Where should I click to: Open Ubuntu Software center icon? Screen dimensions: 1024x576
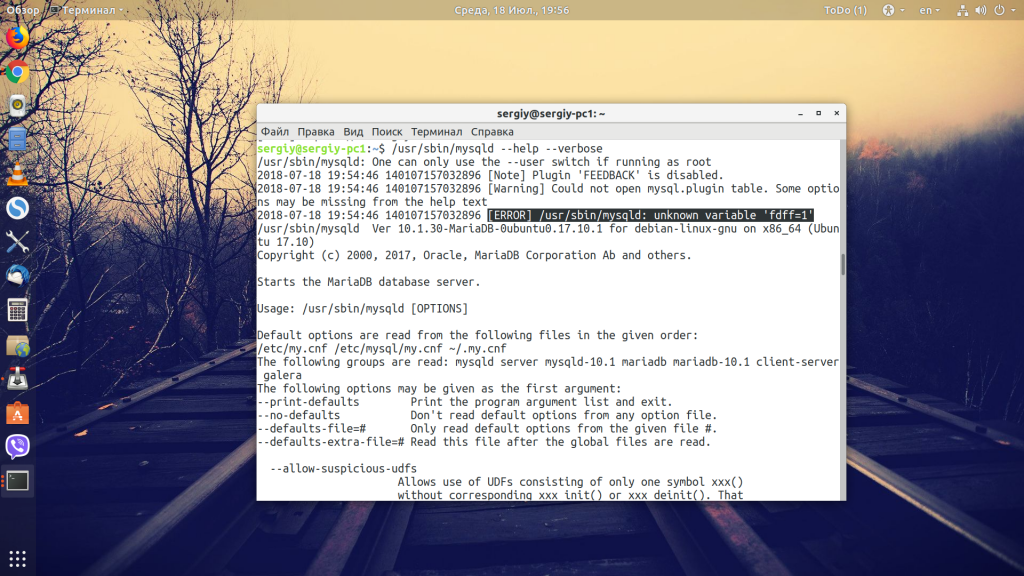(17, 412)
